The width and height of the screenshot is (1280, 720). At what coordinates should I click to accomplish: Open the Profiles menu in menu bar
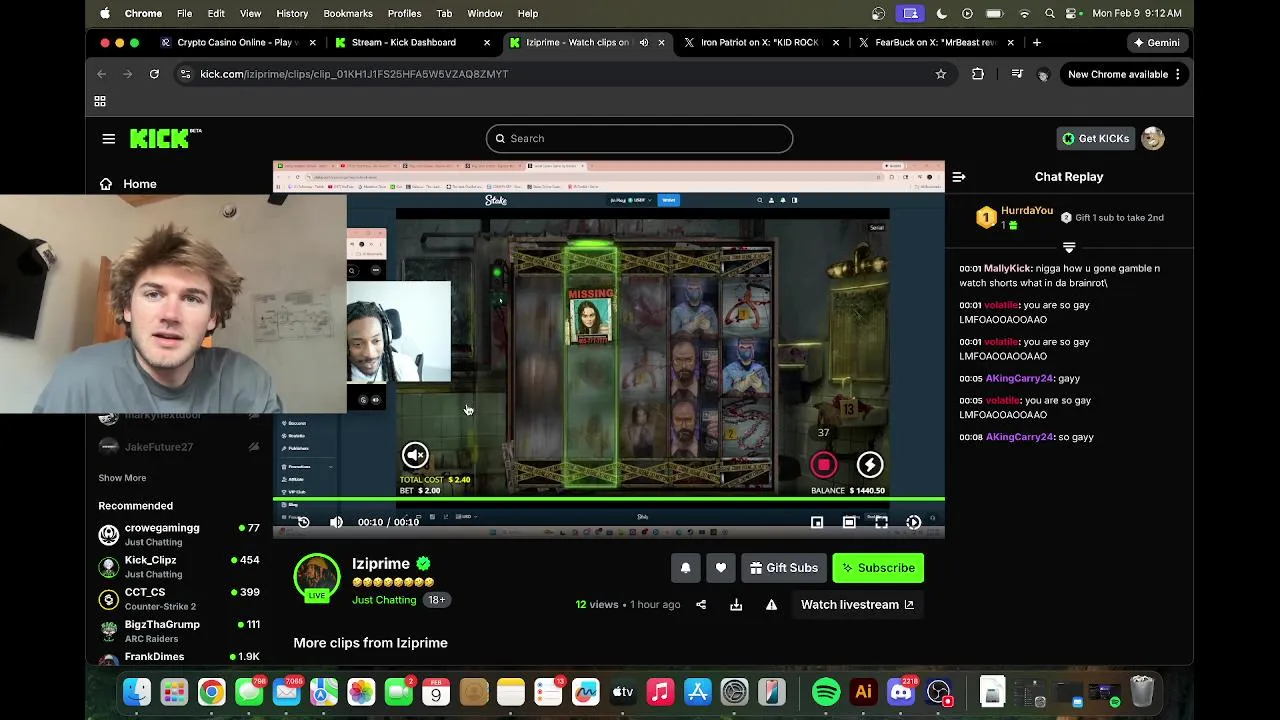pos(404,14)
